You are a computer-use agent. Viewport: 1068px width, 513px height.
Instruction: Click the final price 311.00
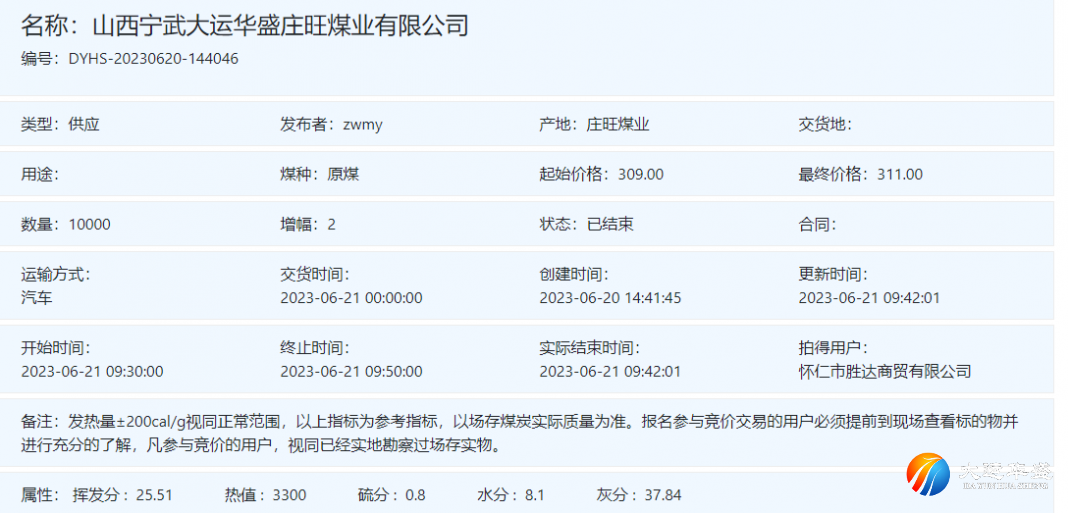[899, 174]
